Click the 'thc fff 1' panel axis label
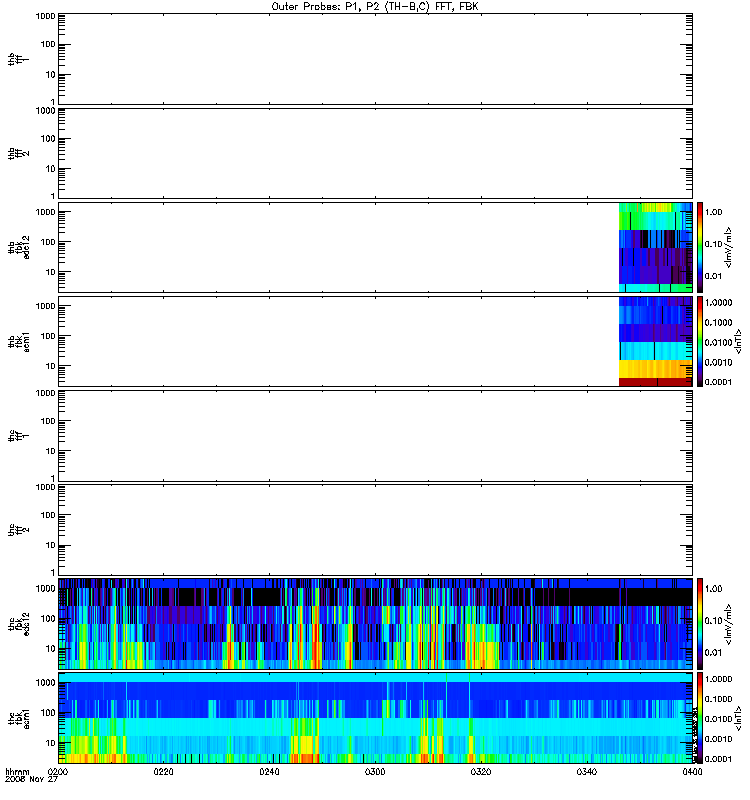Screen dimensions: 750x800 tap(18, 436)
